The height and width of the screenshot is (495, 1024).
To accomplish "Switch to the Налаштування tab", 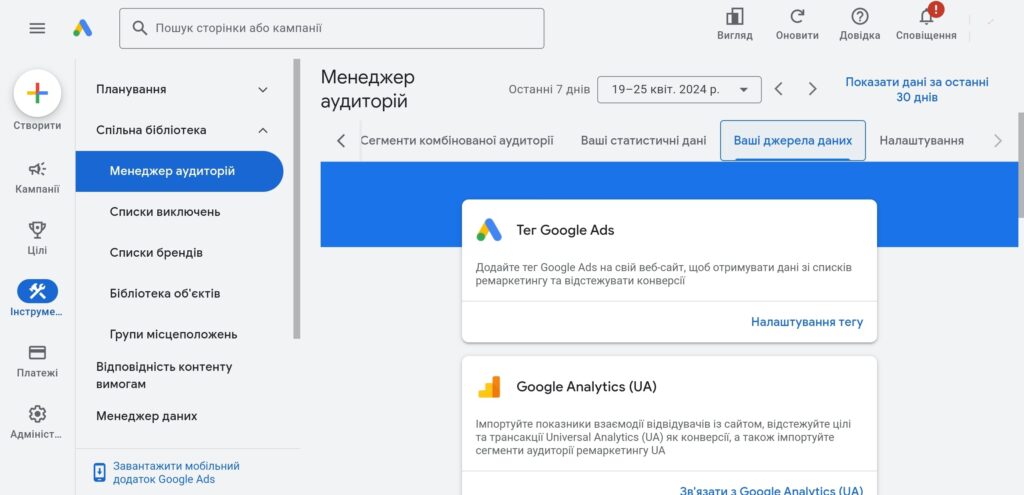I will click(x=921, y=140).
